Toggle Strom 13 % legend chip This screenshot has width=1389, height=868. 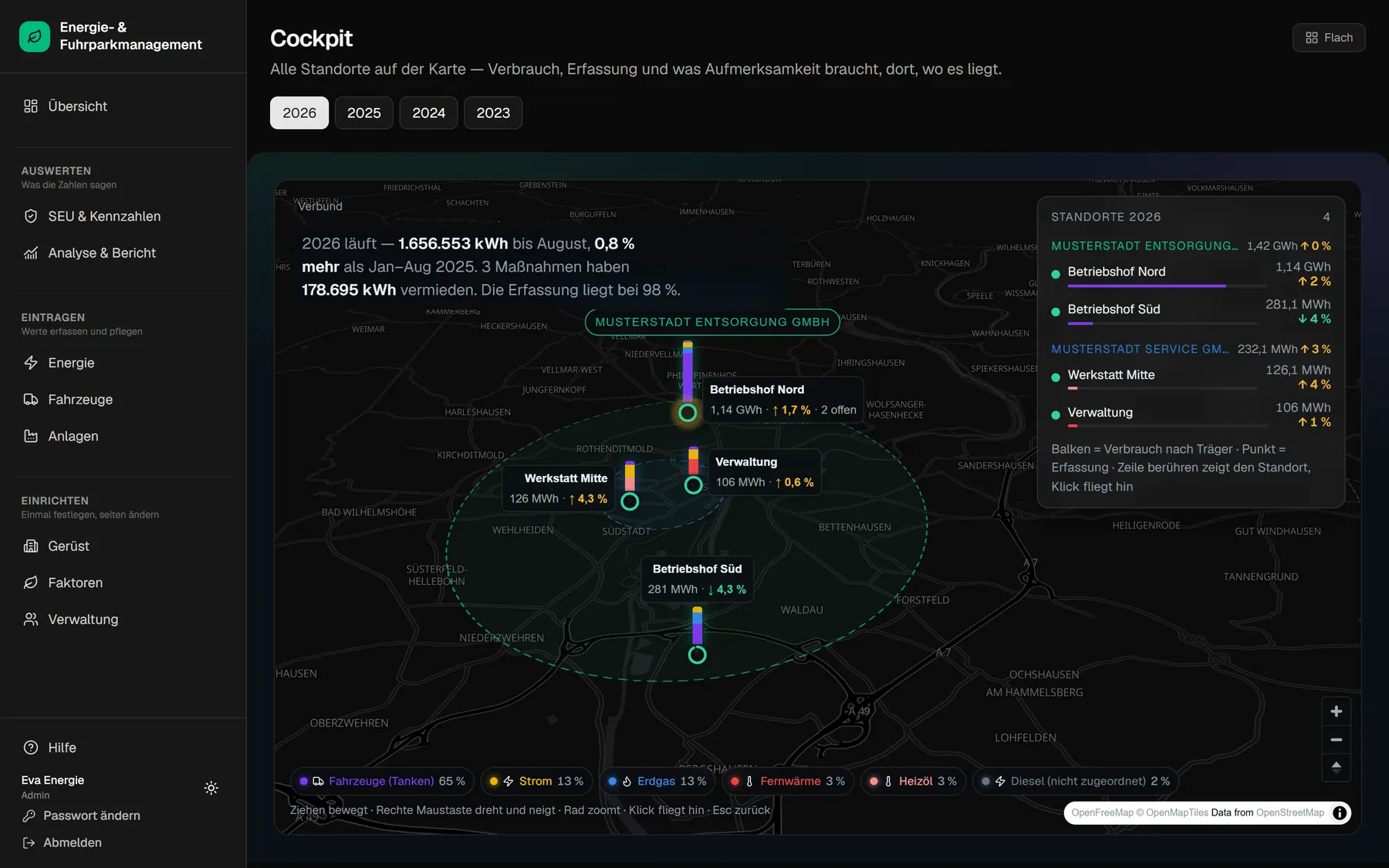(x=537, y=782)
